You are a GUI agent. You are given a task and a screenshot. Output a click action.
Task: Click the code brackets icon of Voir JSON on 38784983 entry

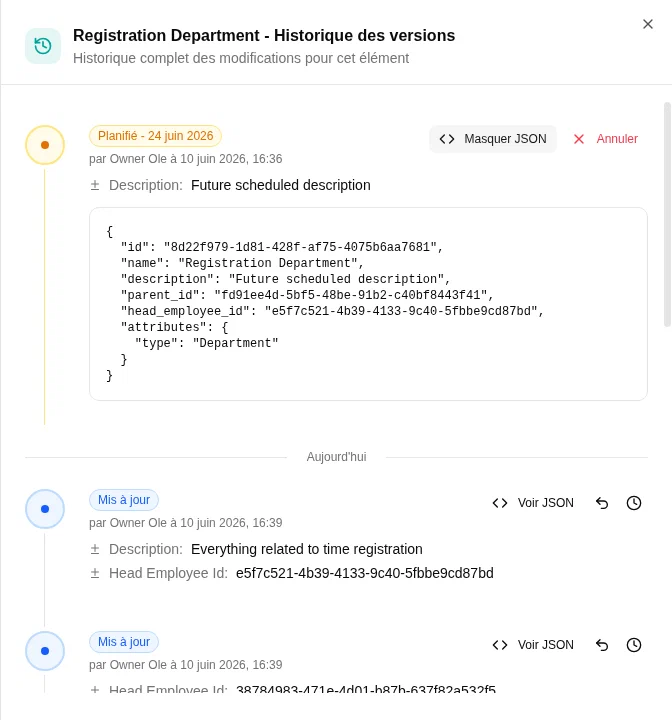[x=500, y=645]
